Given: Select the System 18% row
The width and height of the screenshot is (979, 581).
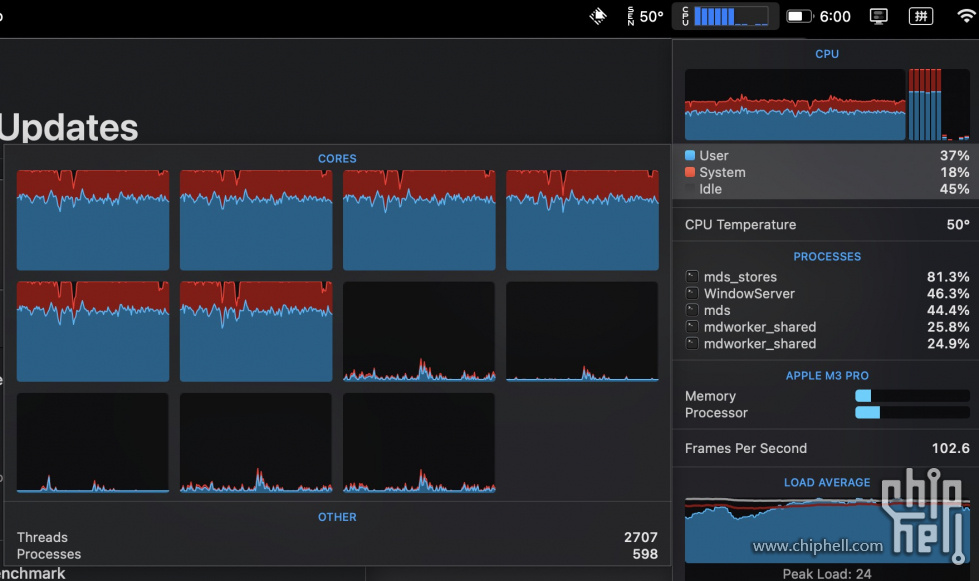Looking at the screenshot, I should coord(827,172).
